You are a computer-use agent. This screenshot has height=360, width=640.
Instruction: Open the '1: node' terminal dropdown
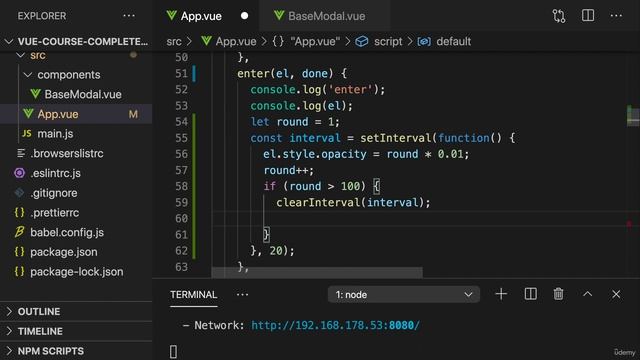click(x=403, y=294)
